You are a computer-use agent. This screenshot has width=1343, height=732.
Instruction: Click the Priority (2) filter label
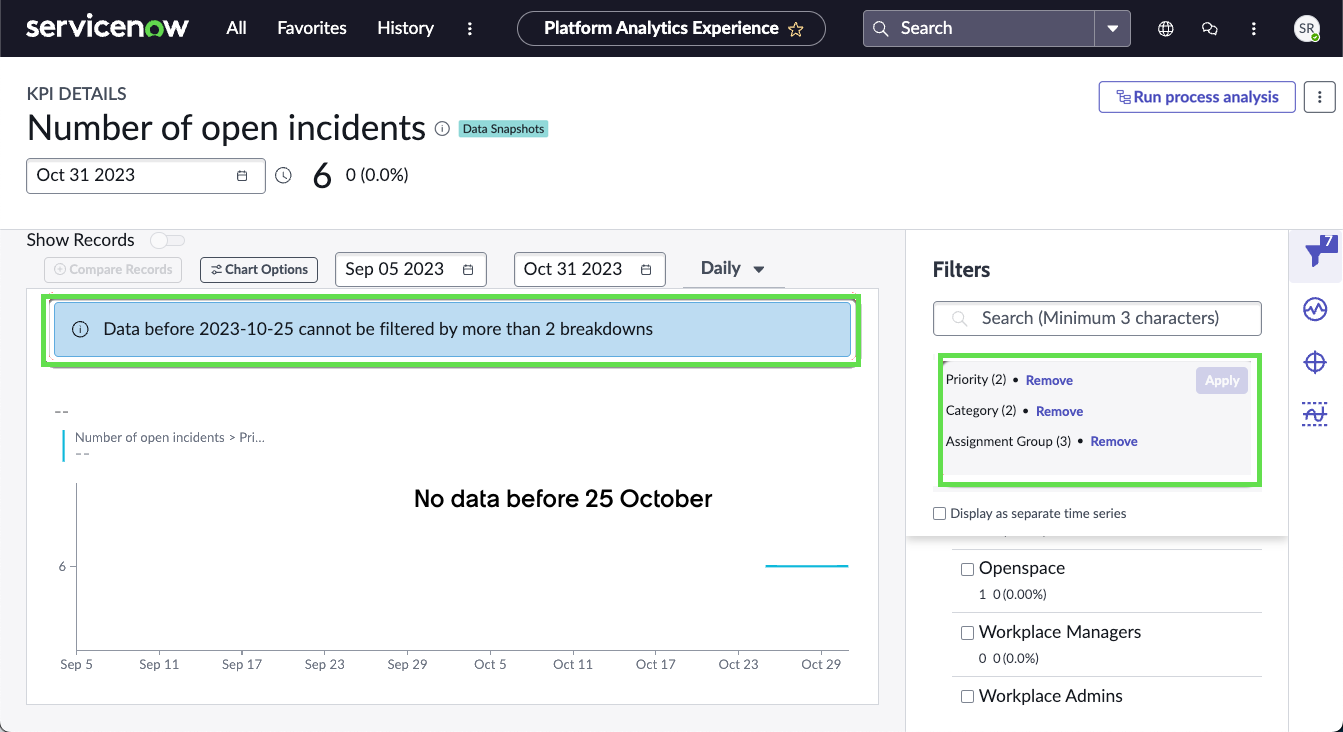pyautogui.click(x=975, y=380)
